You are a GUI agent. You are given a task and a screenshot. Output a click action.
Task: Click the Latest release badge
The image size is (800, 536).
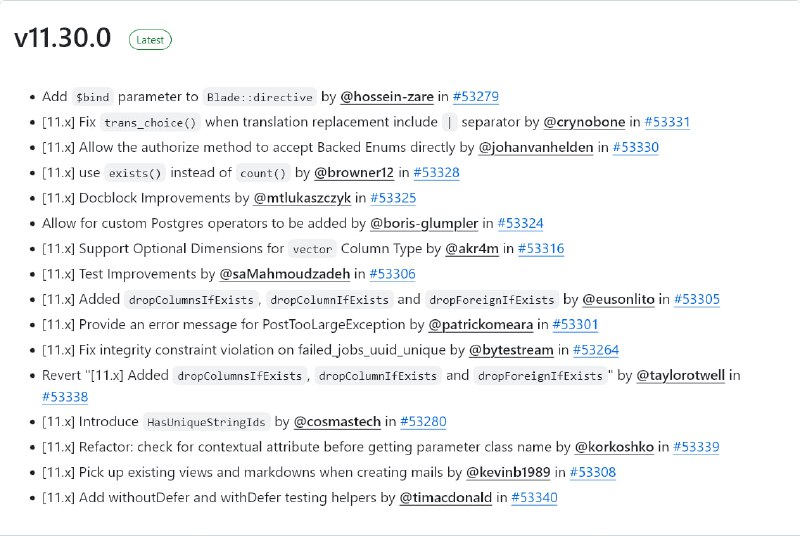point(150,40)
